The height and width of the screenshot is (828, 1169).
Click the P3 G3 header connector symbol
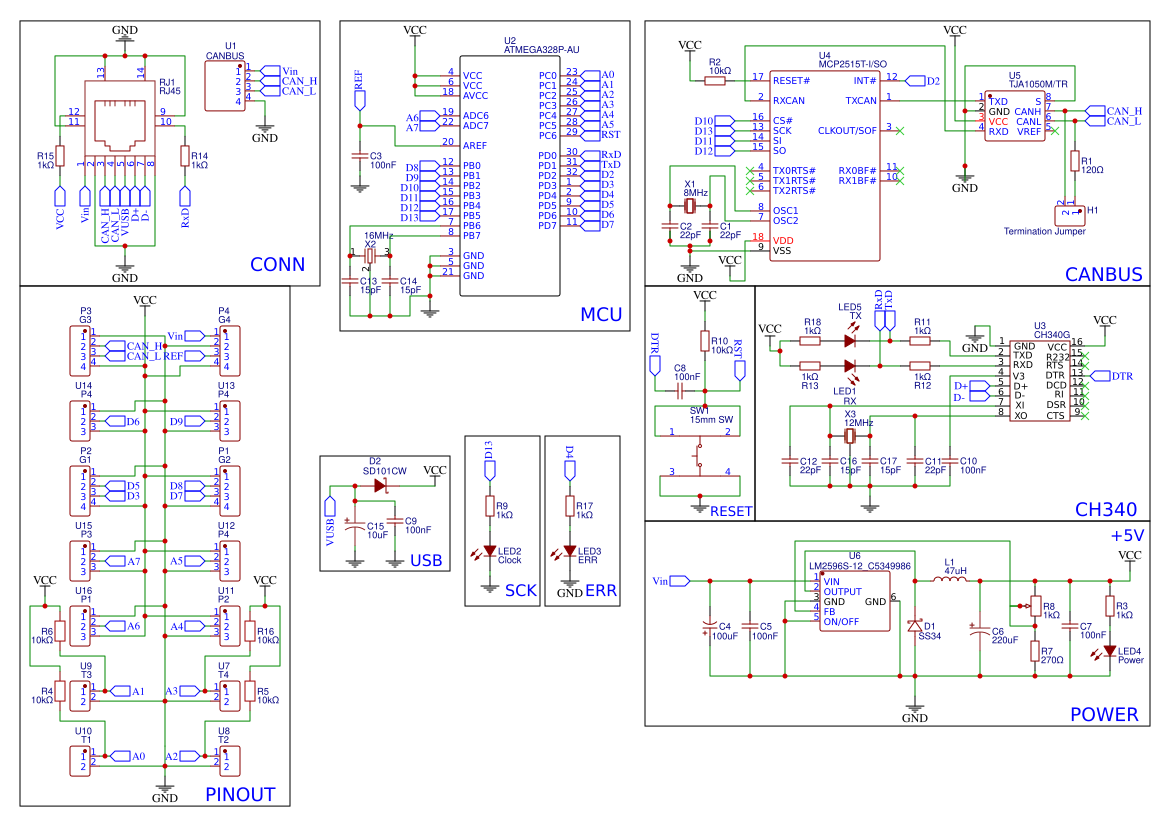click(x=80, y=350)
